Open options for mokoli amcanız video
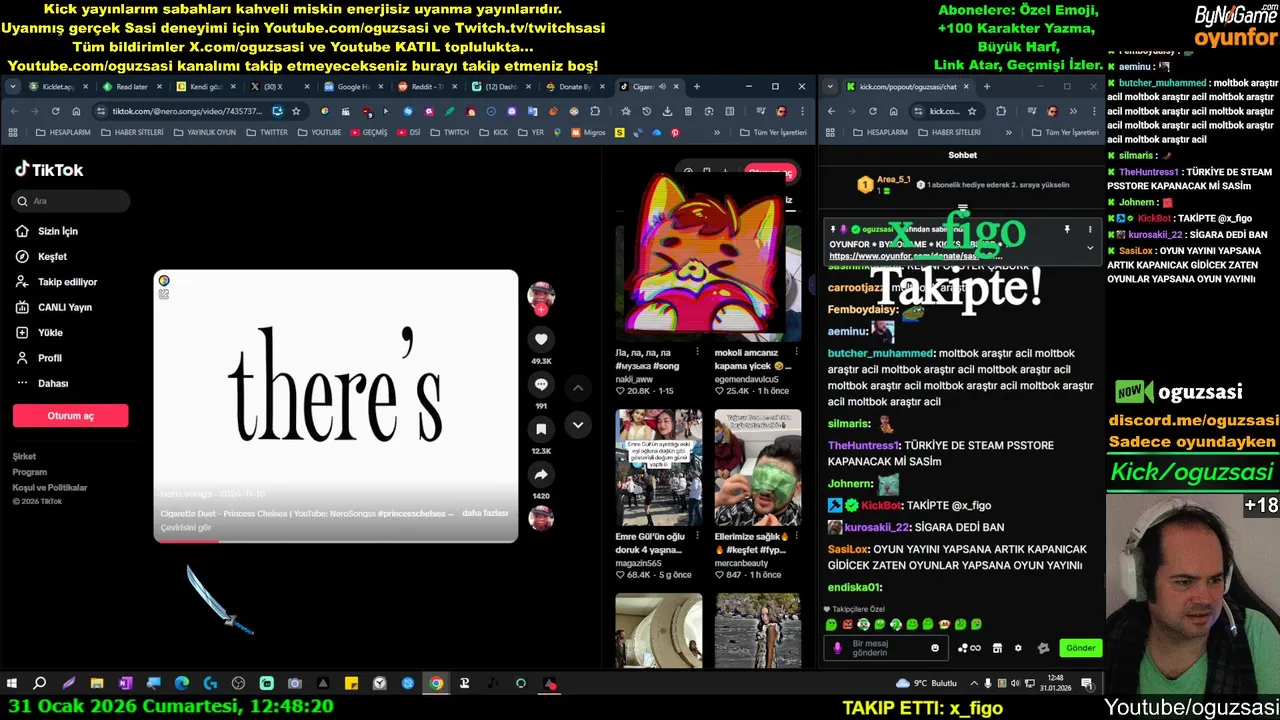The width and height of the screenshot is (1280, 720). click(796, 353)
